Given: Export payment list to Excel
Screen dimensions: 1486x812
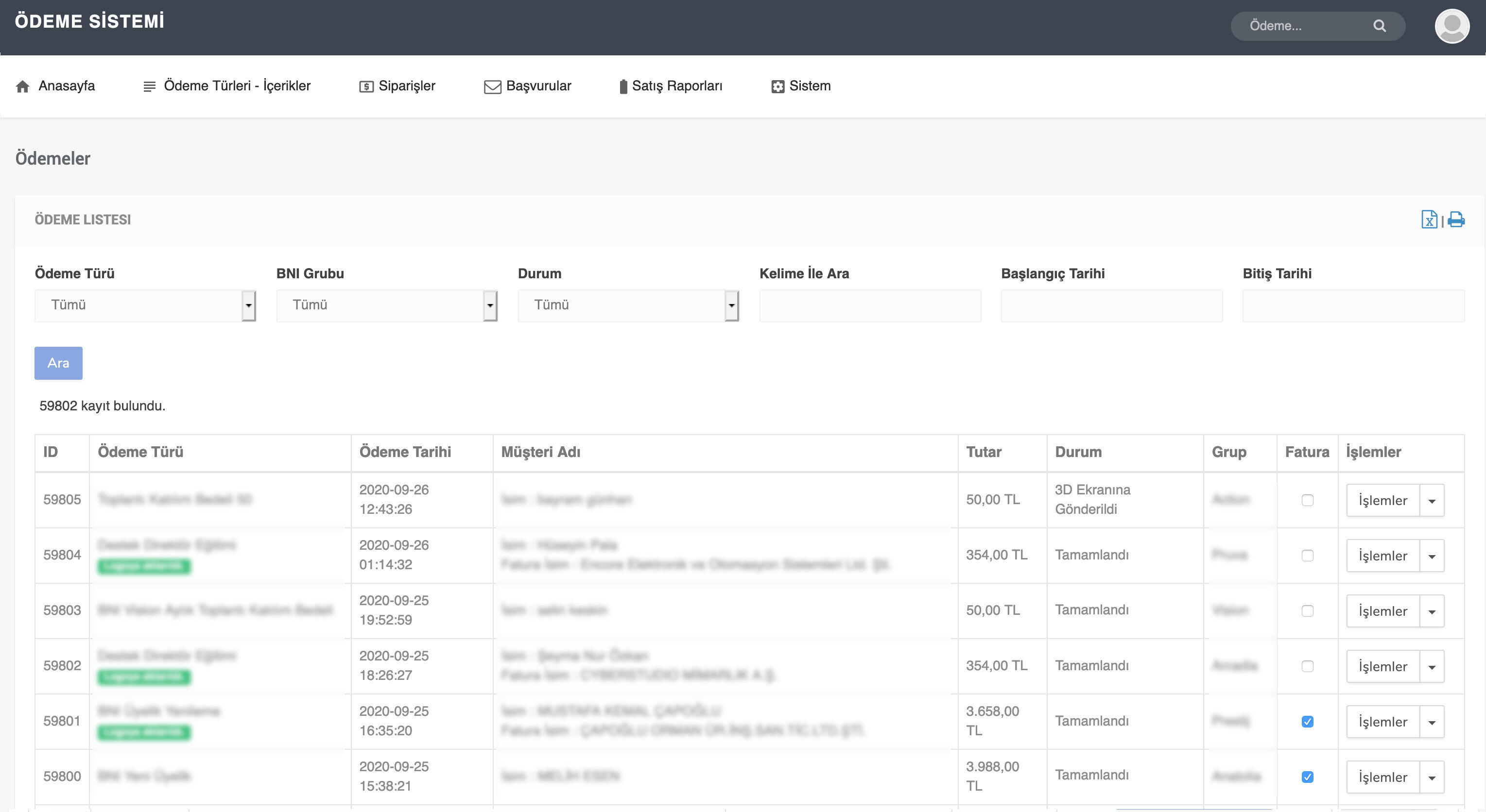Looking at the screenshot, I should click(1429, 219).
